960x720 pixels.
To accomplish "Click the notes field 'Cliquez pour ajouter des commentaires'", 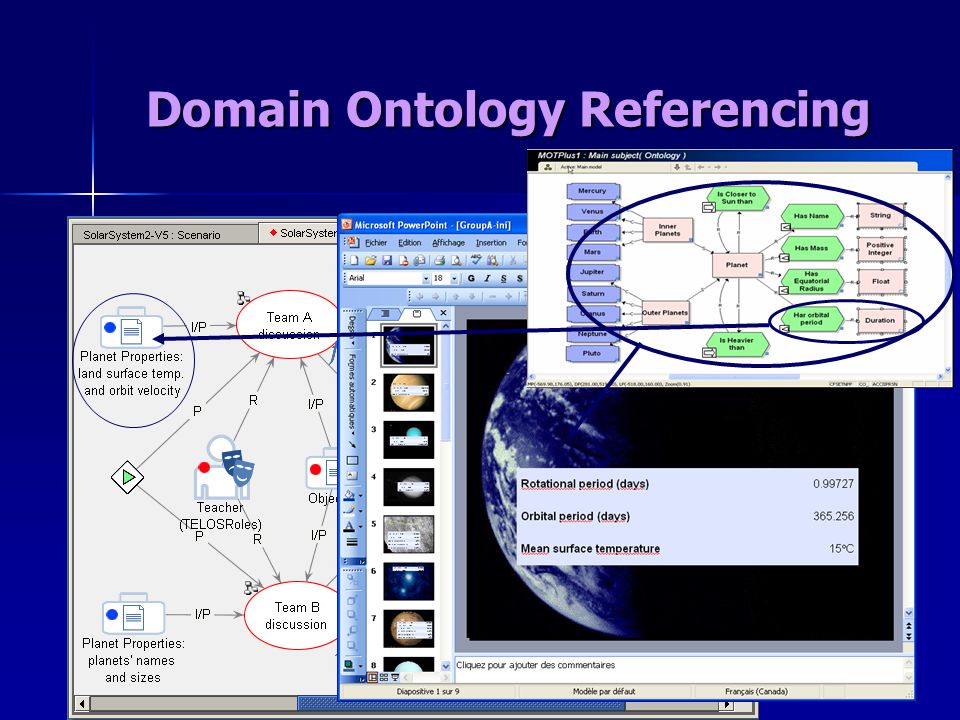I will [678, 669].
